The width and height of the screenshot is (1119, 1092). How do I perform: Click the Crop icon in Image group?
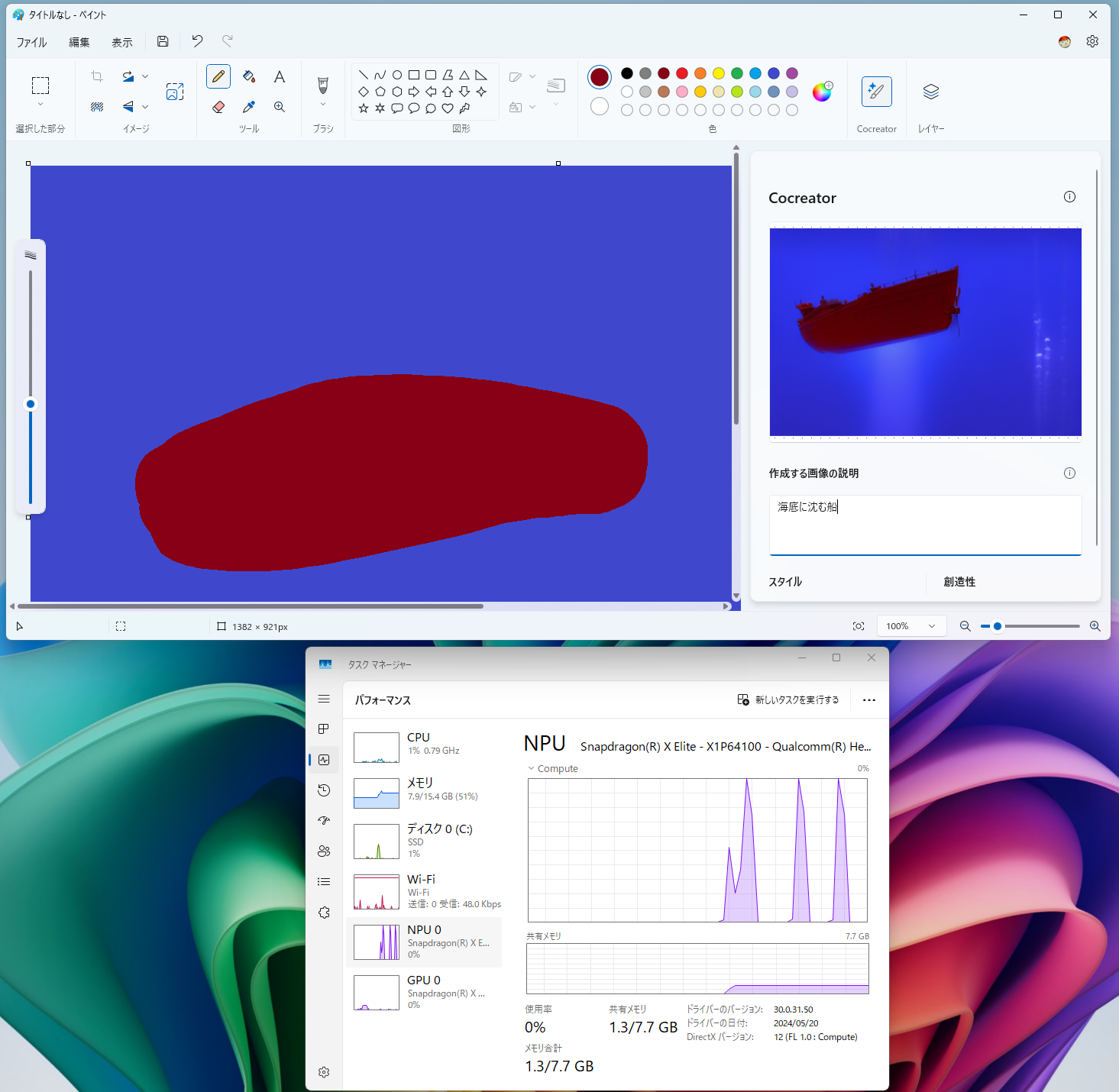click(x=97, y=76)
